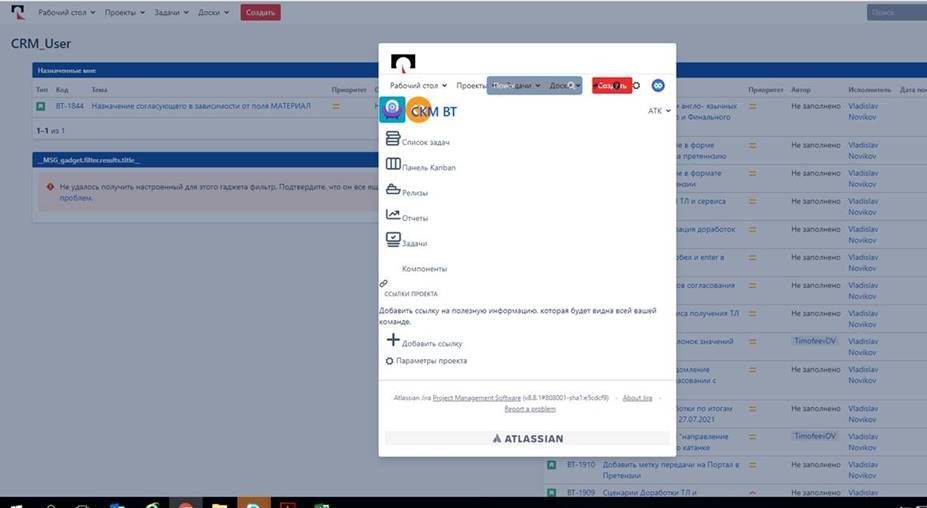This screenshot has width=927, height=508.
Task: Open the Релизы ship icon
Action: 393,189
